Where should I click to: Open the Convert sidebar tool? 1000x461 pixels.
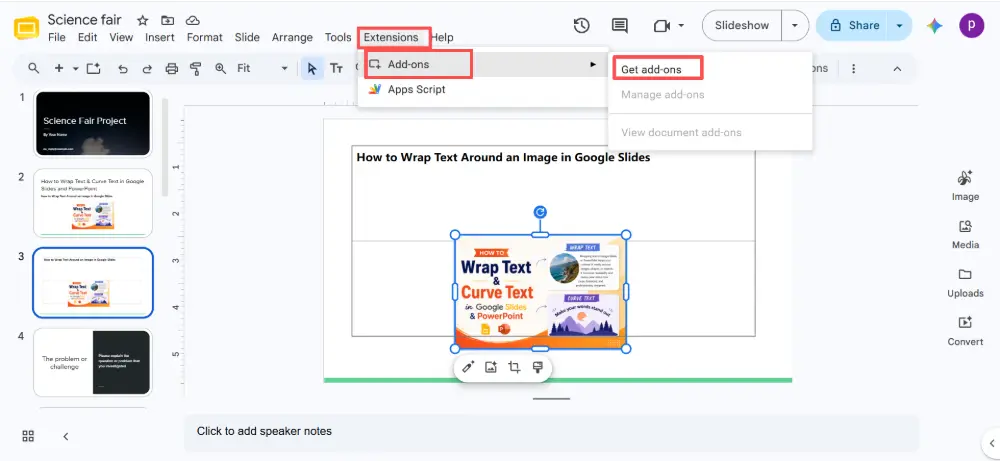[x=965, y=332]
